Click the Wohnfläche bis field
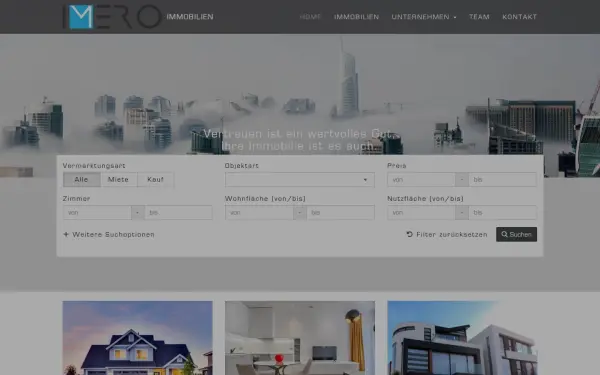600x375 pixels. pos(341,212)
